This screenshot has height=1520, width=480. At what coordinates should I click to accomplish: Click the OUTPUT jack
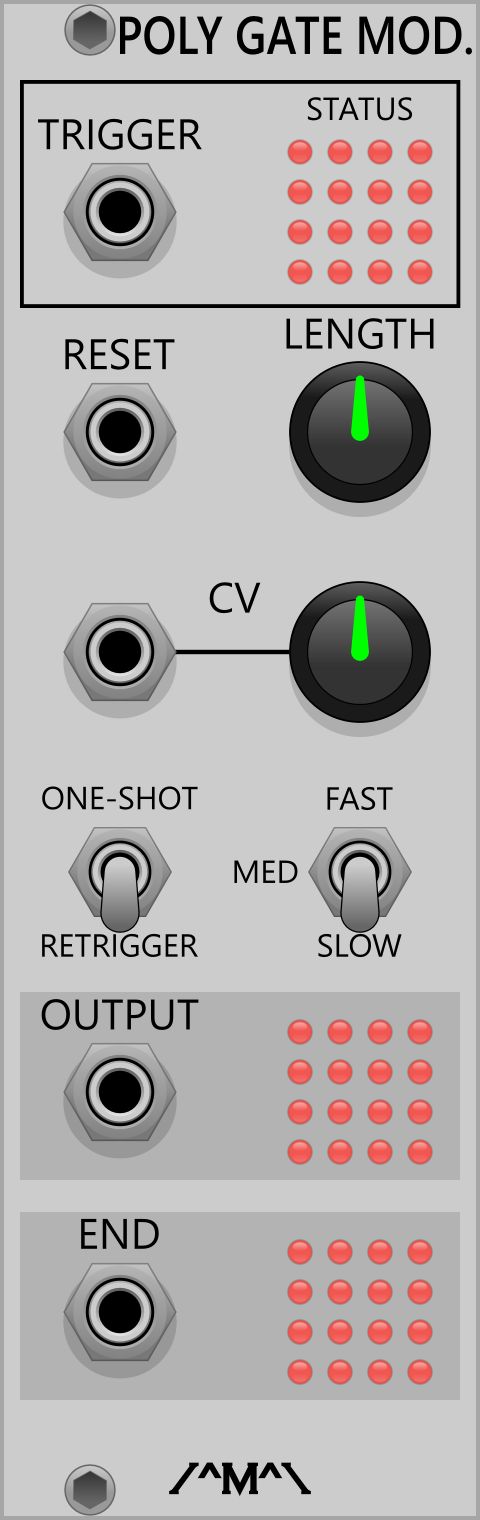(120, 1092)
